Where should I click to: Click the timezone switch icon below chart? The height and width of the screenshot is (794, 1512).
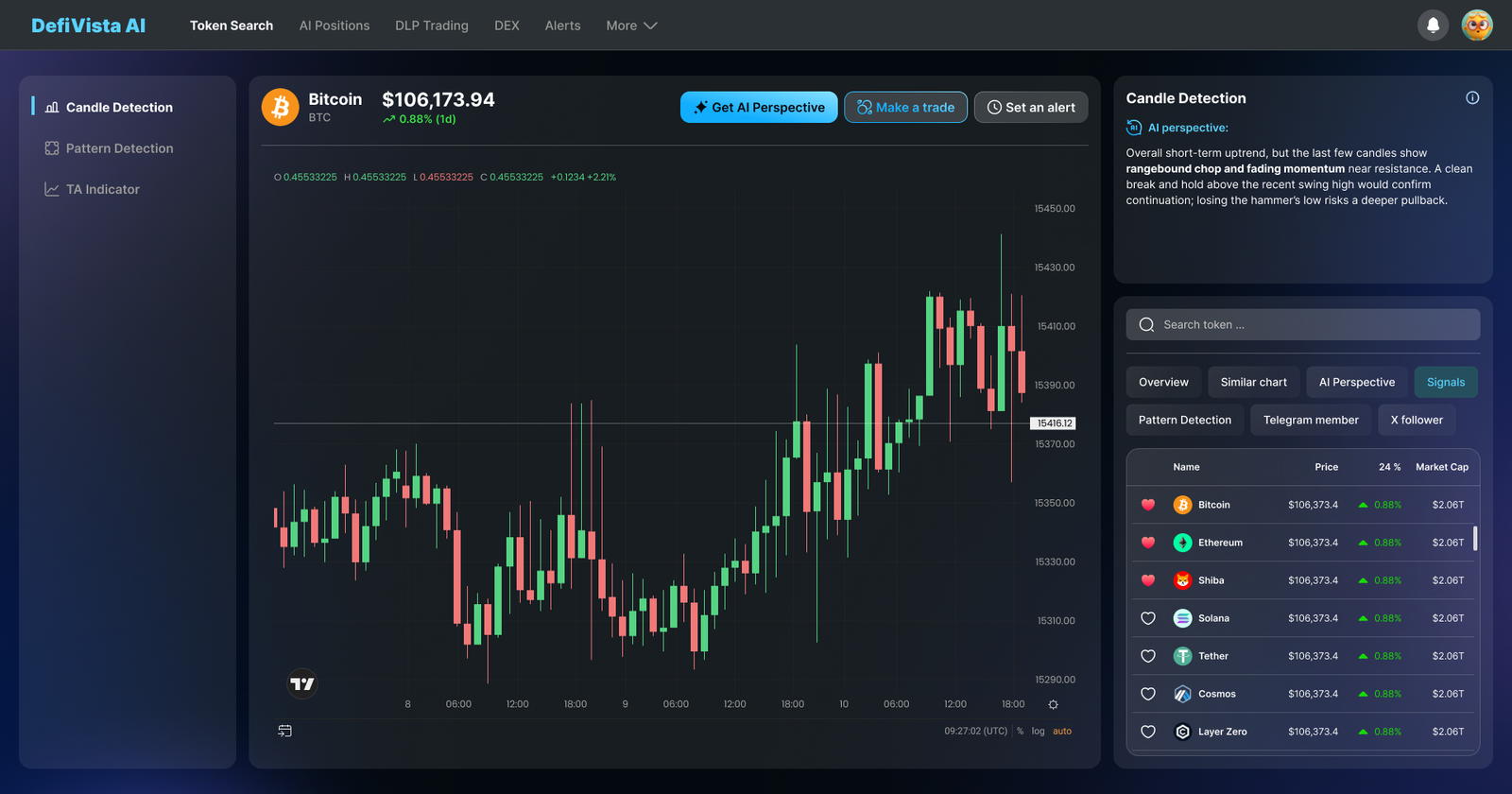point(284,731)
